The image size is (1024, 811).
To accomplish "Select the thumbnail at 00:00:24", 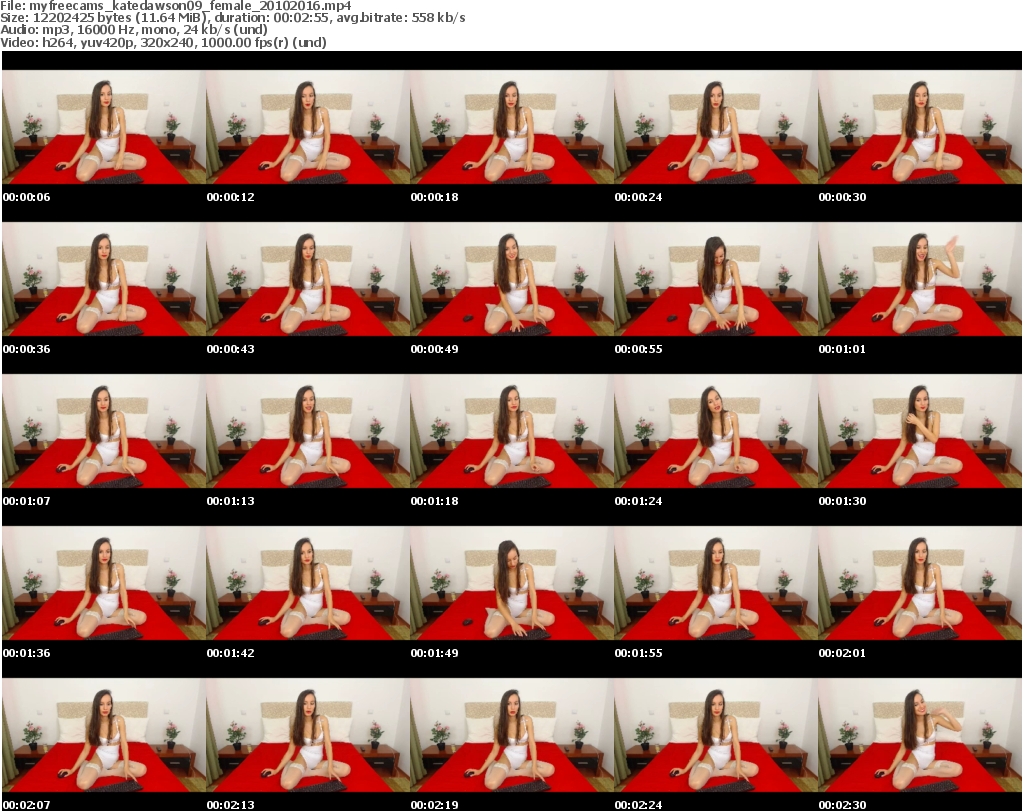I will click(716, 127).
